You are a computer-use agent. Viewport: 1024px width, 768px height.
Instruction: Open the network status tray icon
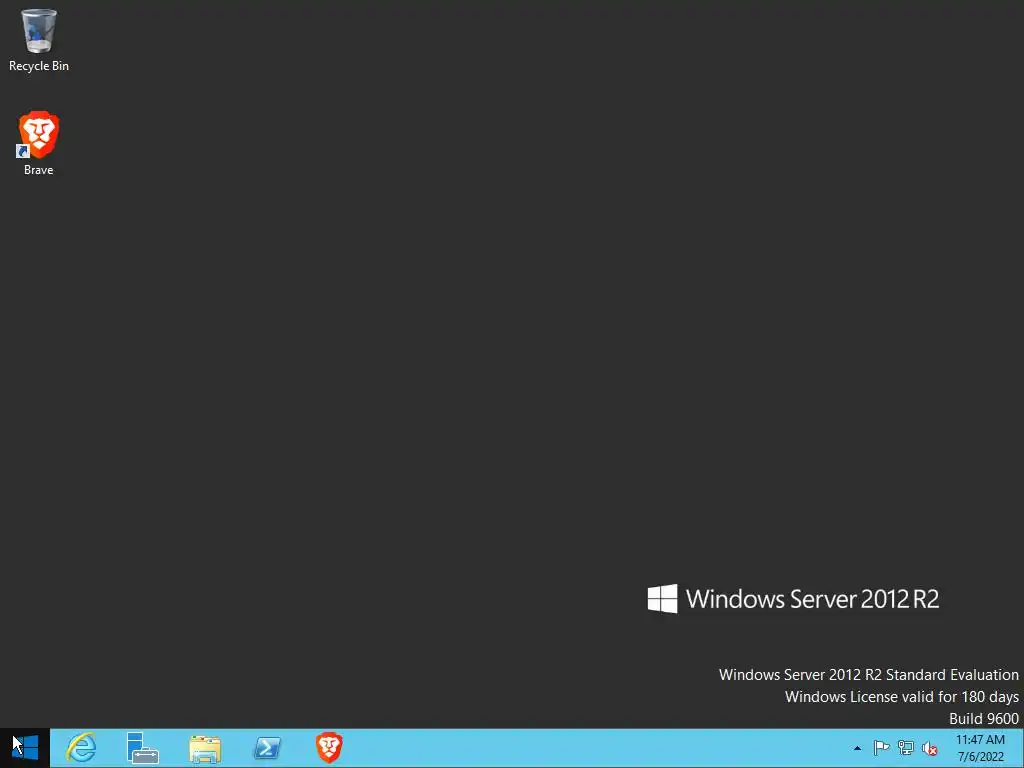(x=906, y=748)
